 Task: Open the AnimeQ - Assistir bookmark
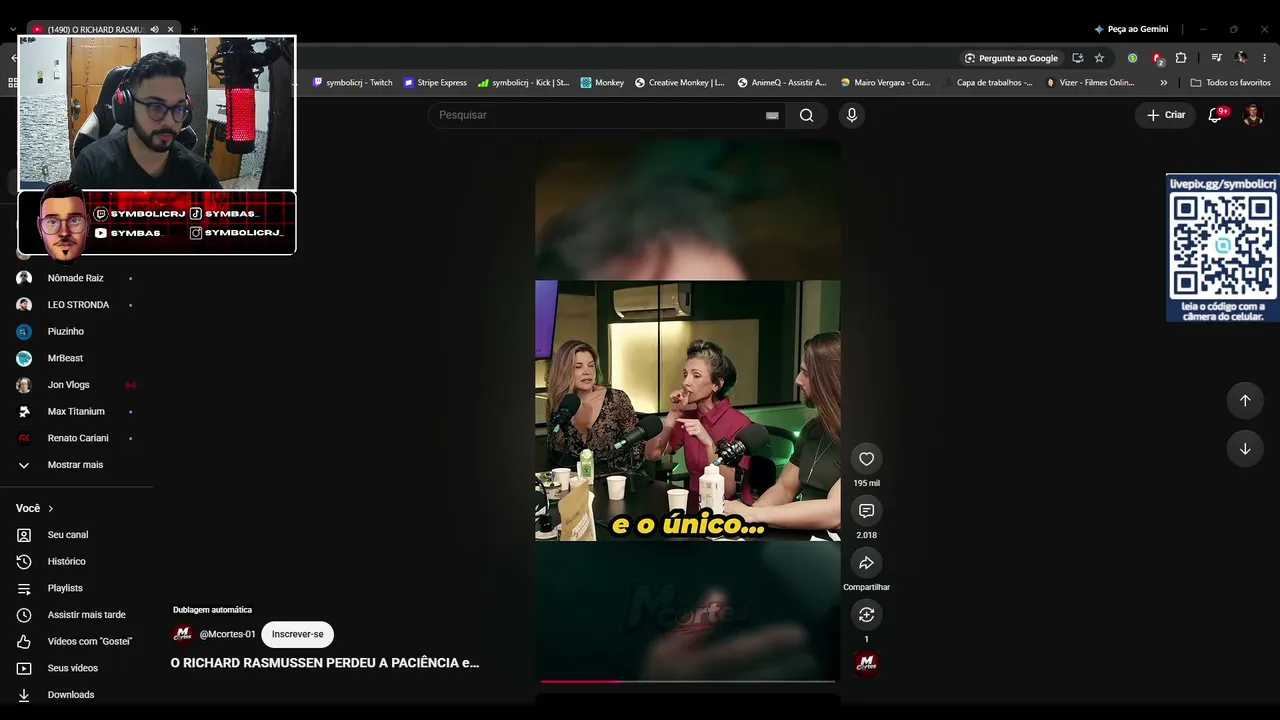click(782, 83)
